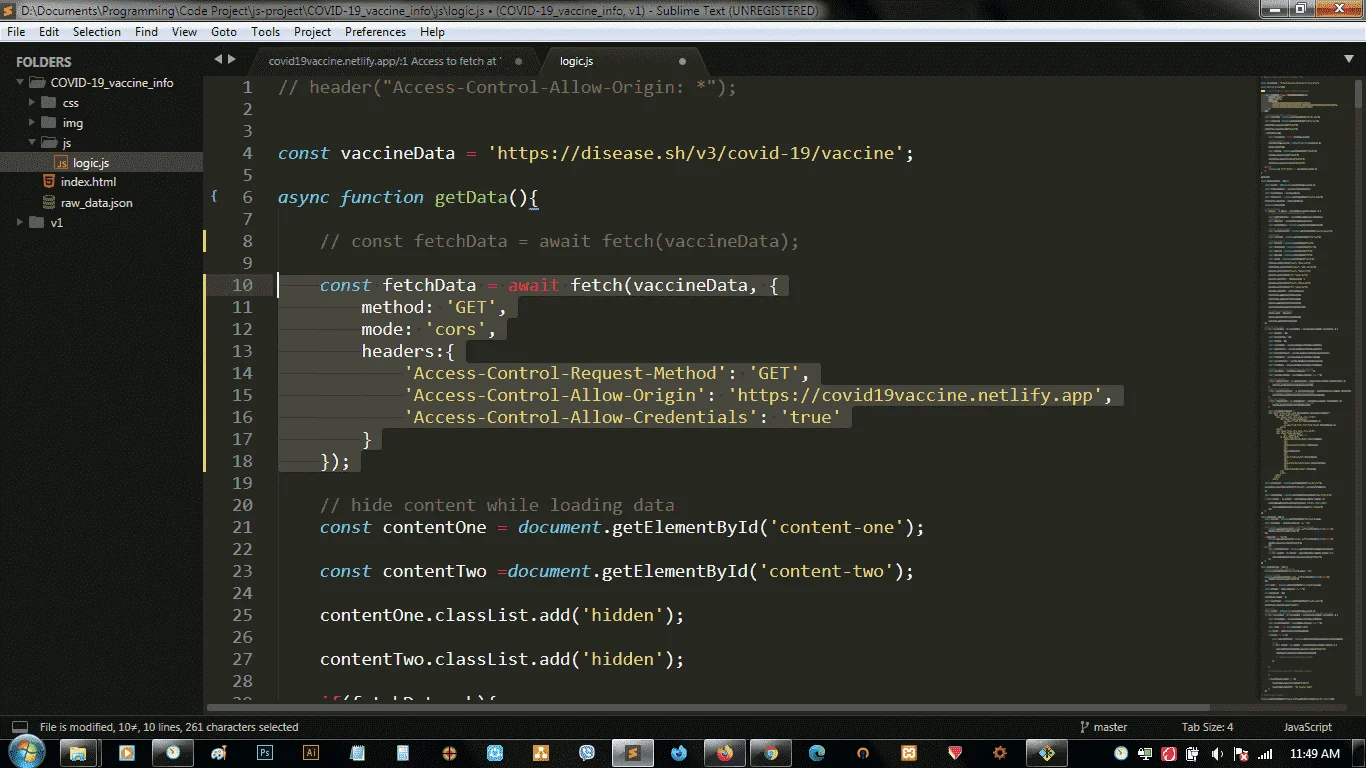Screen dimensions: 1366x768
Task: Open the Goto menu
Action: click(x=224, y=32)
